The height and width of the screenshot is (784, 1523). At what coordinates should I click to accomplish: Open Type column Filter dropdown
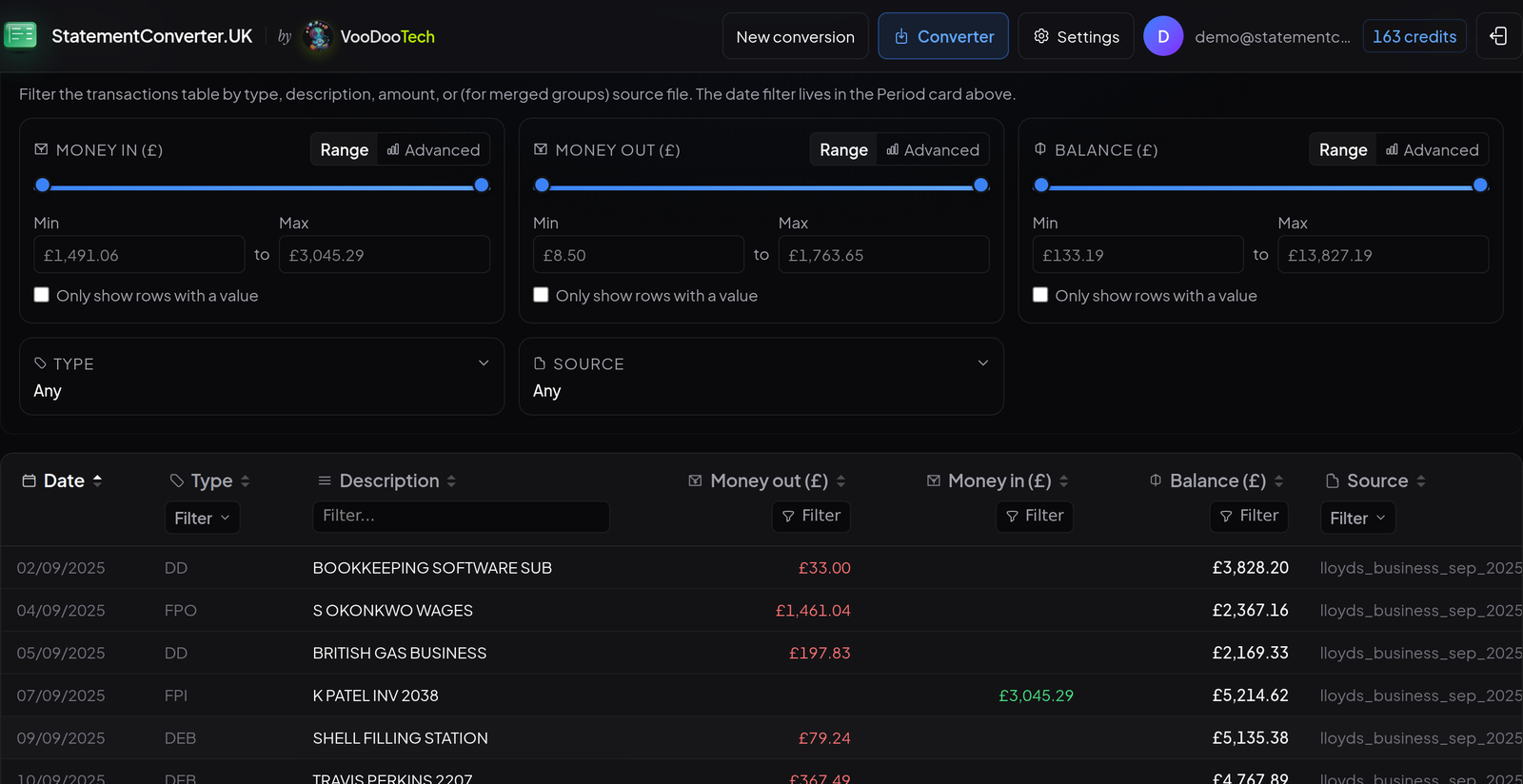[202, 518]
